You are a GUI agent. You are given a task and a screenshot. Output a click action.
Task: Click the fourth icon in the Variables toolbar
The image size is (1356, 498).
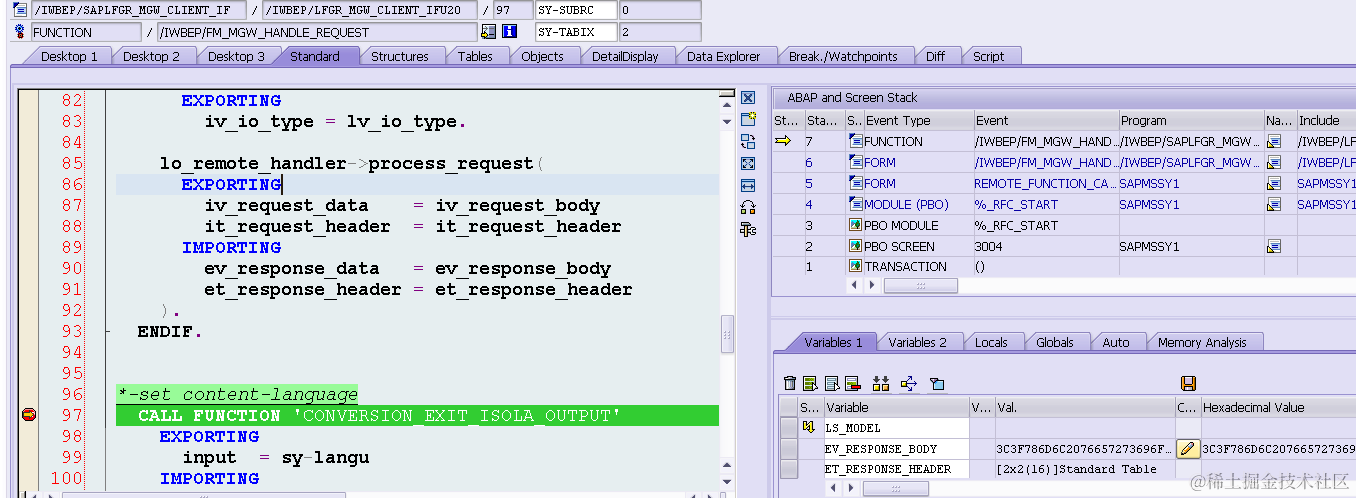[x=853, y=383]
